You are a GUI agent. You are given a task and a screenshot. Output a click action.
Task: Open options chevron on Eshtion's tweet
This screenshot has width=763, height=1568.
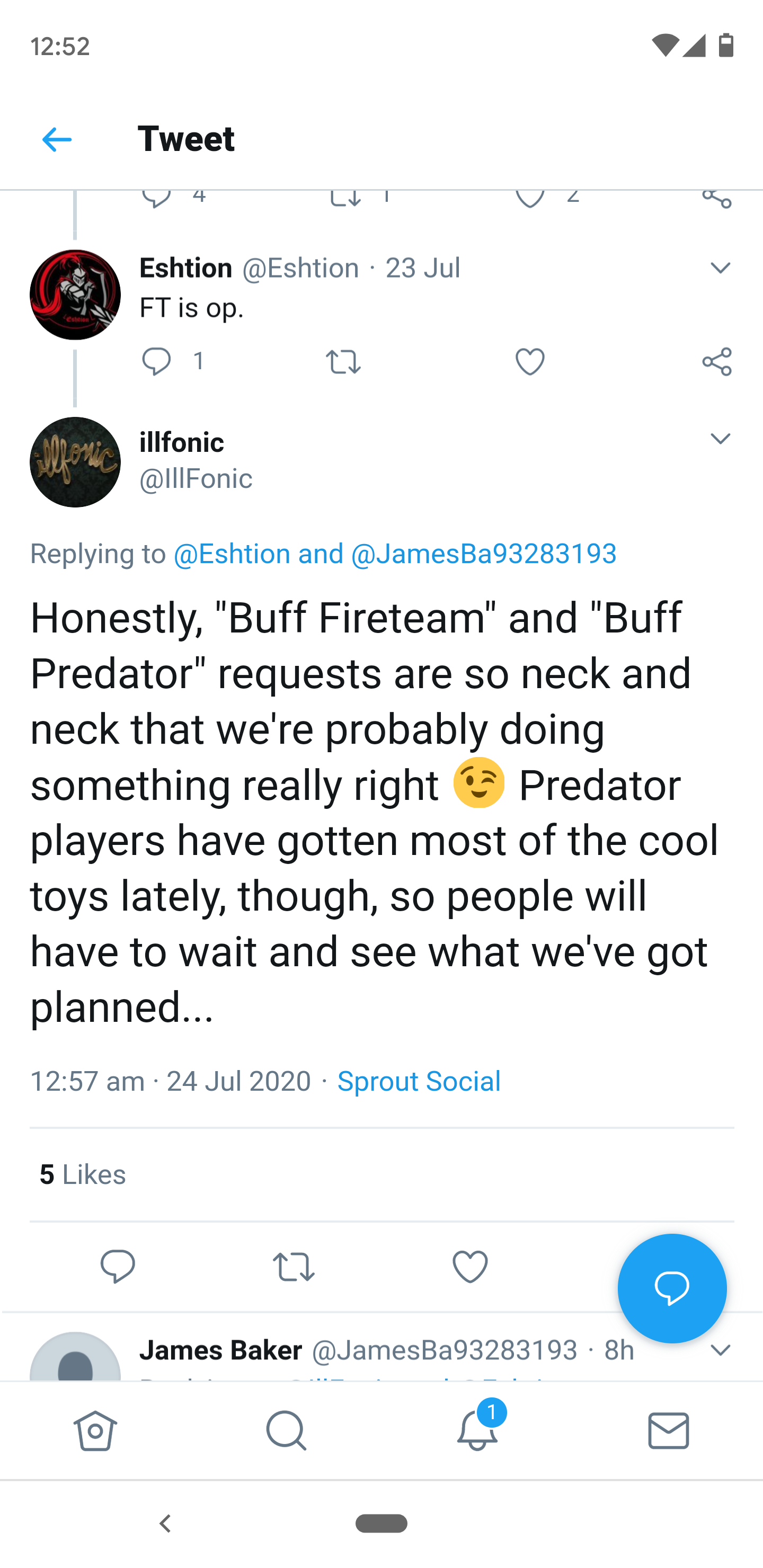(x=721, y=268)
